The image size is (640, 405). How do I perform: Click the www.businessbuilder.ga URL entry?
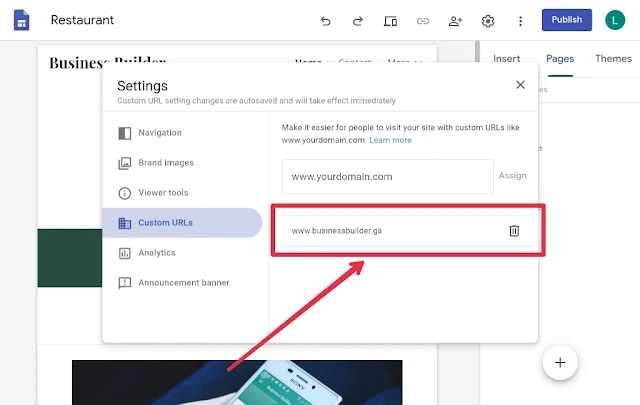coord(337,231)
